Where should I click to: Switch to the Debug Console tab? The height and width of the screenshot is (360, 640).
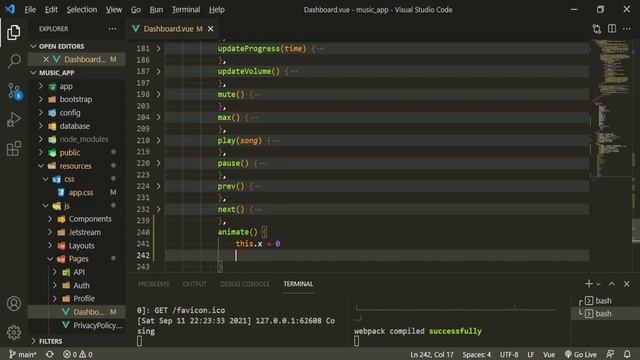pyautogui.click(x=245, y=284)
